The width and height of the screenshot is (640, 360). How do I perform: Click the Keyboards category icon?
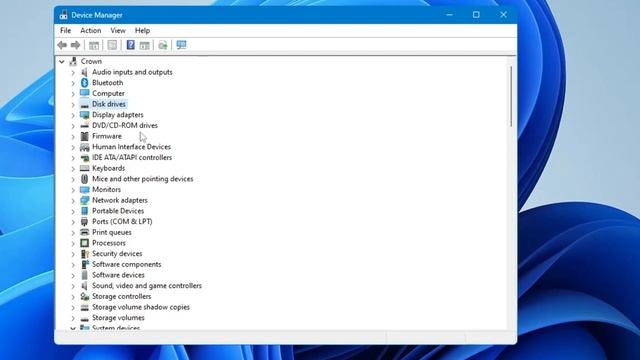pyautogui.click(x=84, y=168)
